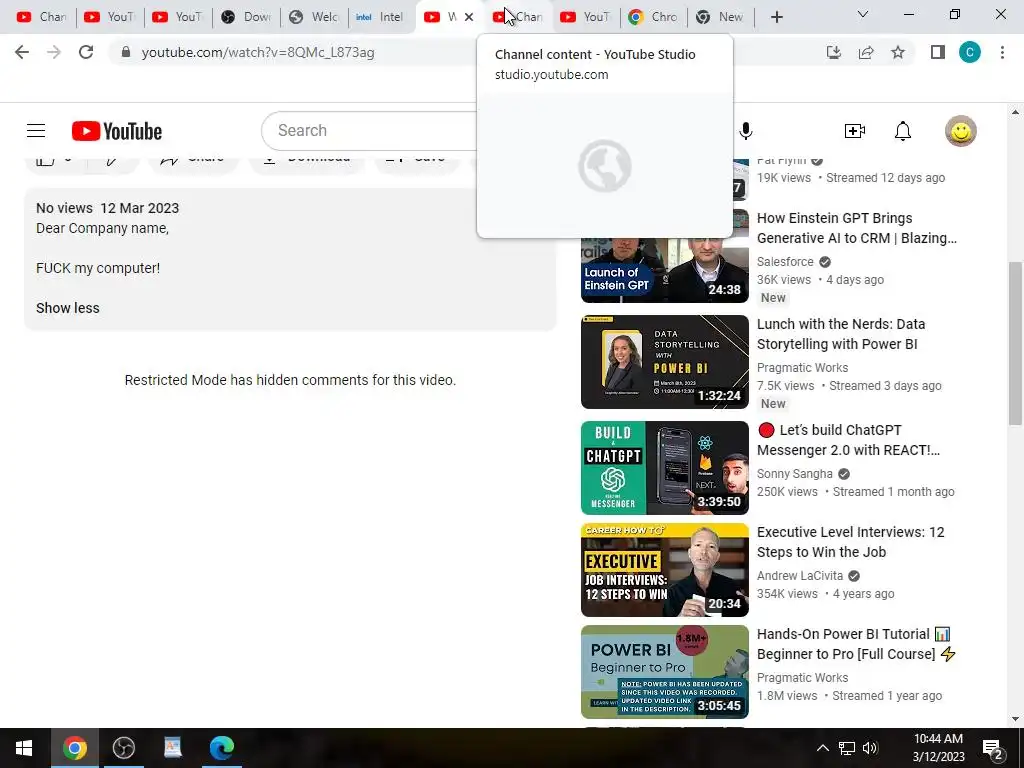View site information lock icon
The height and width of the screenshot is (768, 1024).
126,52
